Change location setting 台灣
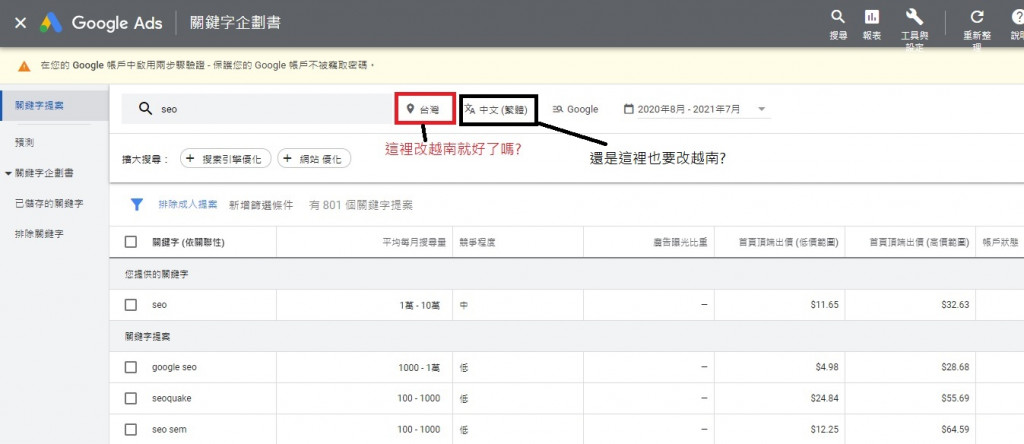 [x=425, y=109]
